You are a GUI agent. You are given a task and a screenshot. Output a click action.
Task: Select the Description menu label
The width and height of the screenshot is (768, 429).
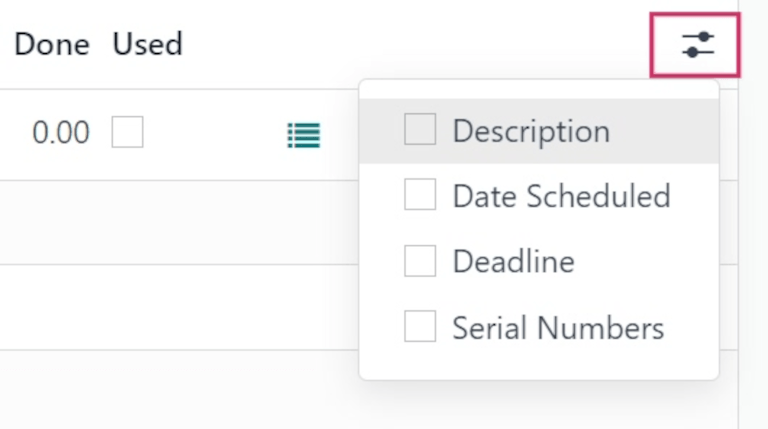pyautogui.click(x=530, y=131)
